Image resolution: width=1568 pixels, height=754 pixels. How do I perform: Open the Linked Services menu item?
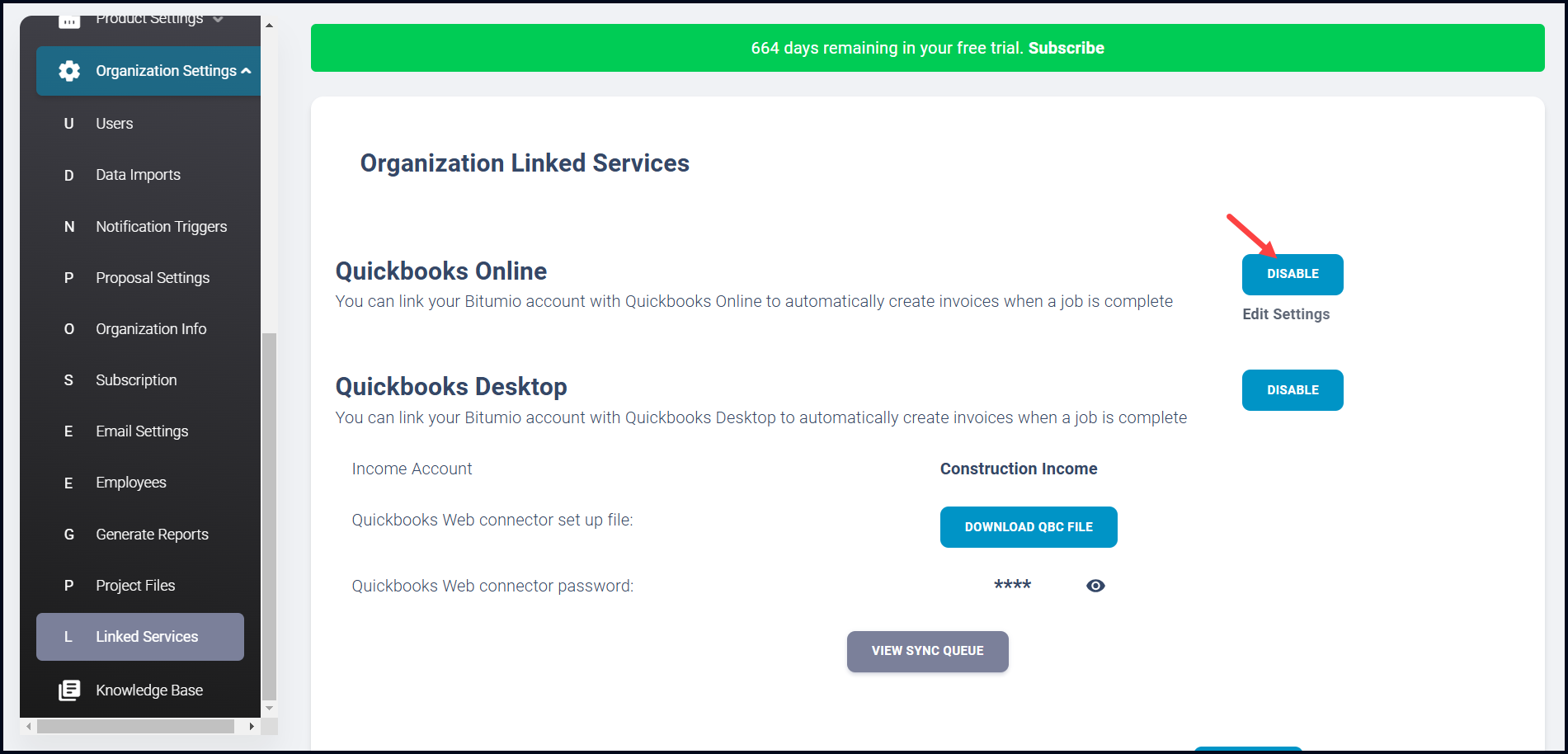pyautogui.click(x=140, y=637)
